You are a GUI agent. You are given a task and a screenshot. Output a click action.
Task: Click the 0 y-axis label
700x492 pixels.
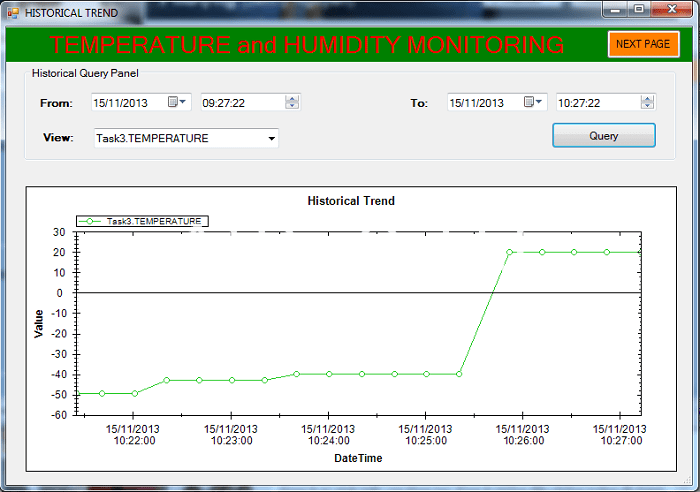(60, 293)
